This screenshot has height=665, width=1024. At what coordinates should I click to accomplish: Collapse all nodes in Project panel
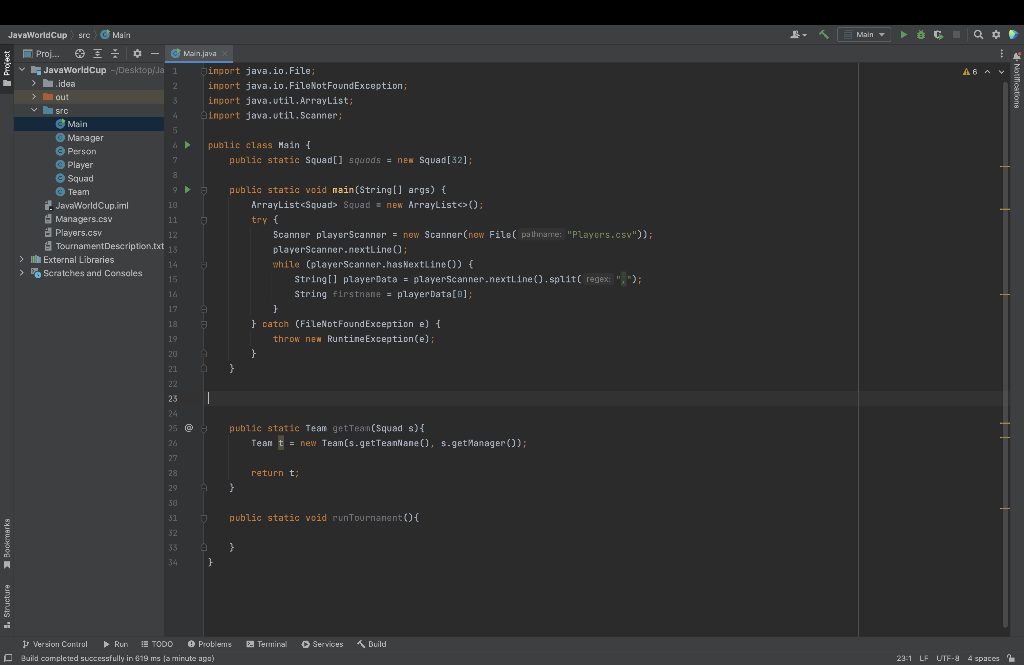[x=115, y=53]
